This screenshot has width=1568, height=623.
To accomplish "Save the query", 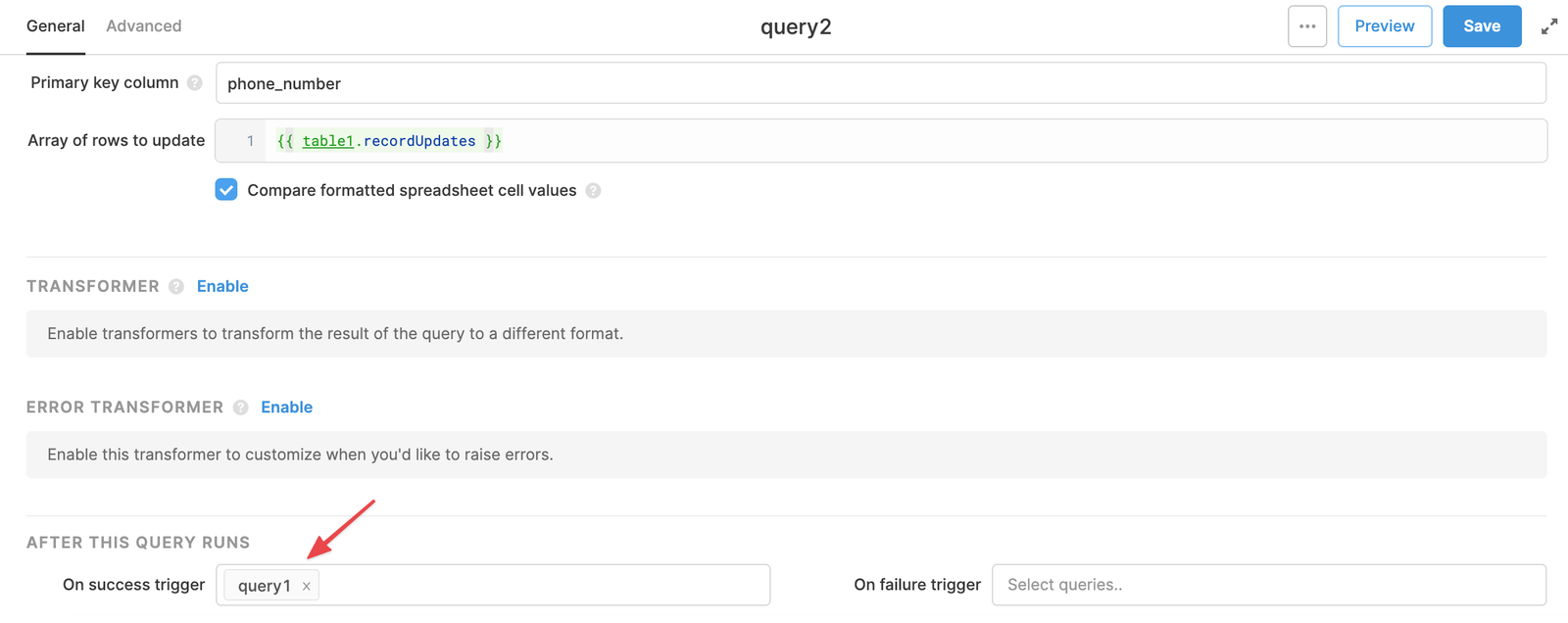I will pyautogui.click(x=1481, y=26).
